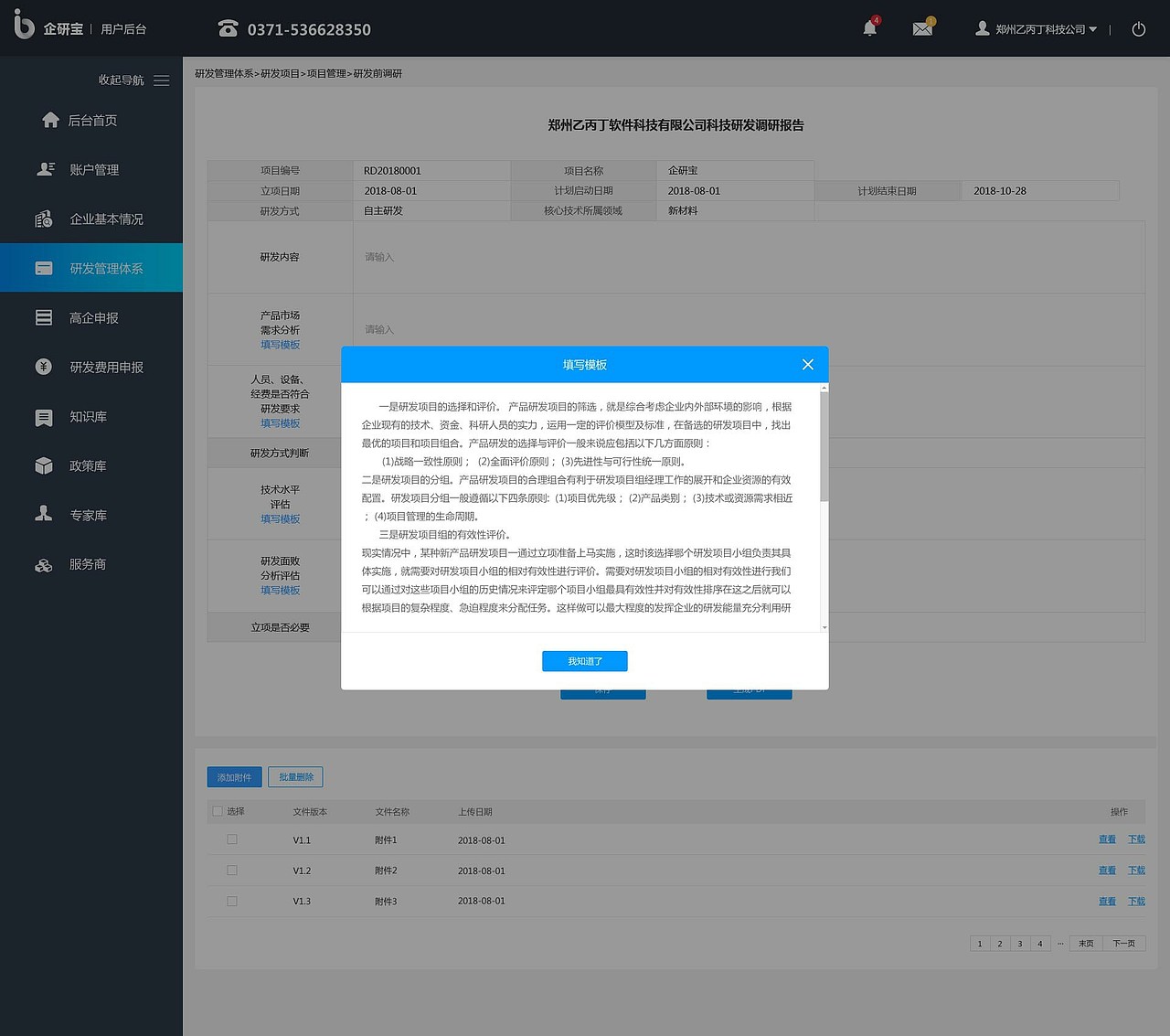1170x1036 pixels.
Task: Click the dialog's vertical scrollbar thumb
Action: 824,447
